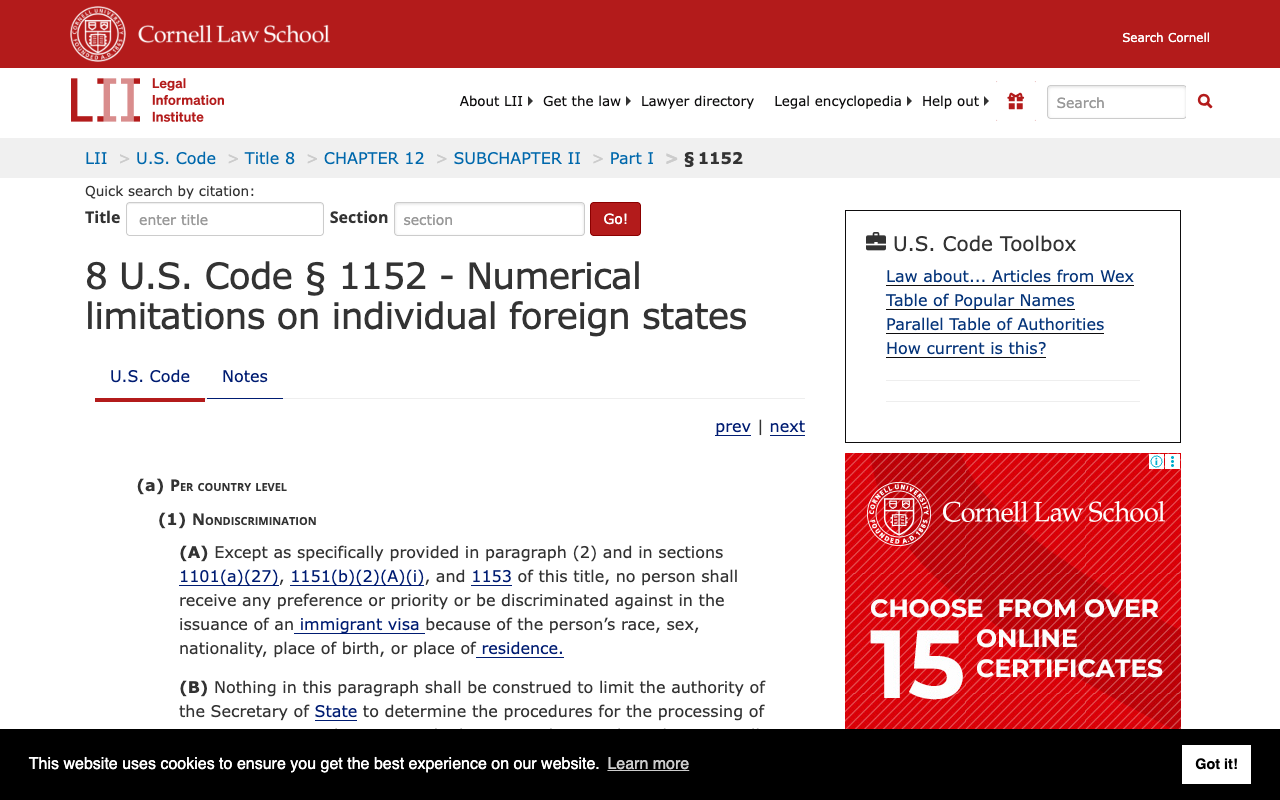Click the gift donate icon
Image resolution: width=1280 pixels, height=800 pixels.
pyautogui.click(x=1016, y=101)
